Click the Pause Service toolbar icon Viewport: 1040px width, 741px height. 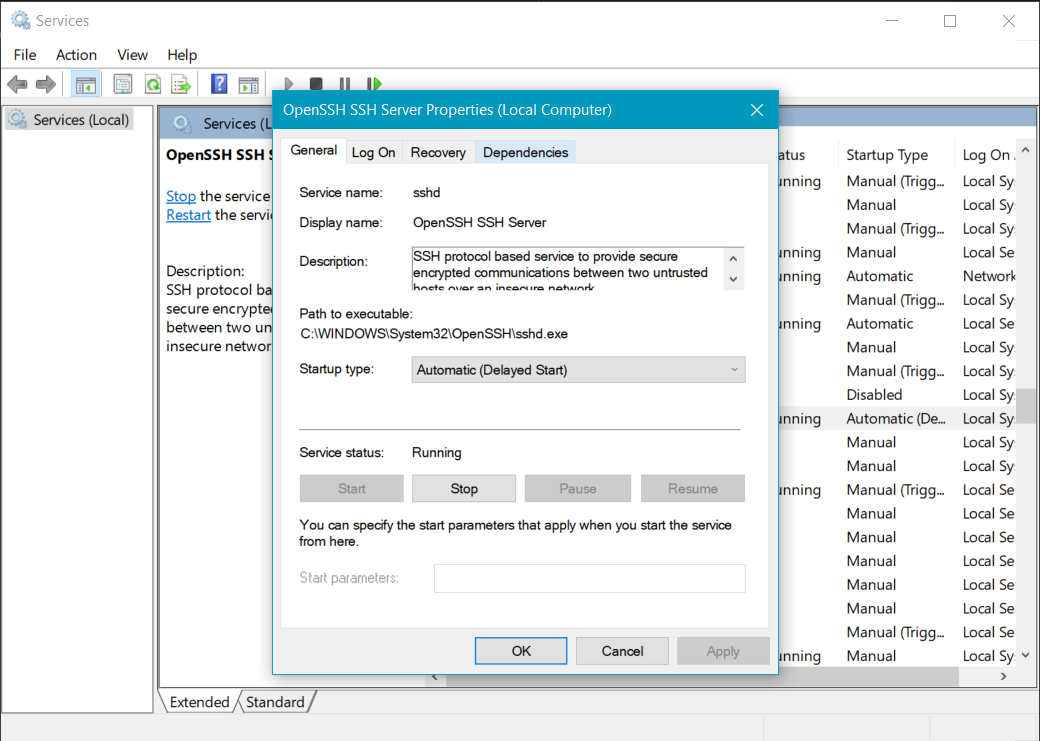[345, 84]
